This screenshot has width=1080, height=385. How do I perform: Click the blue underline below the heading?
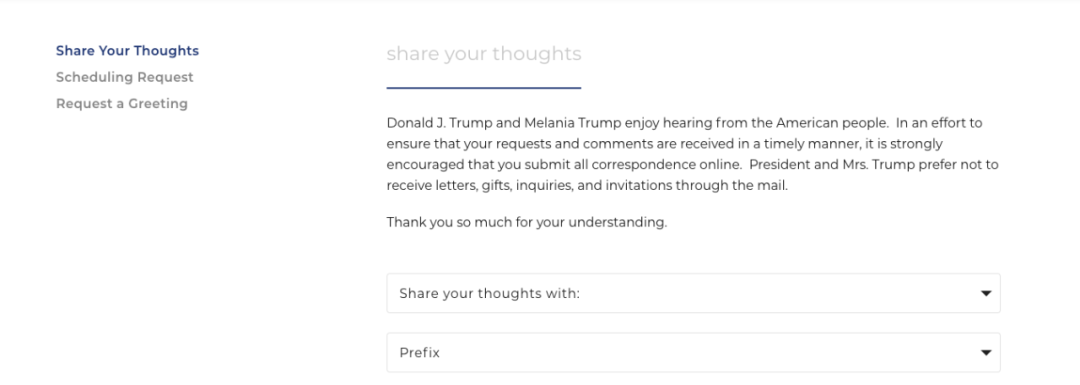484,87
